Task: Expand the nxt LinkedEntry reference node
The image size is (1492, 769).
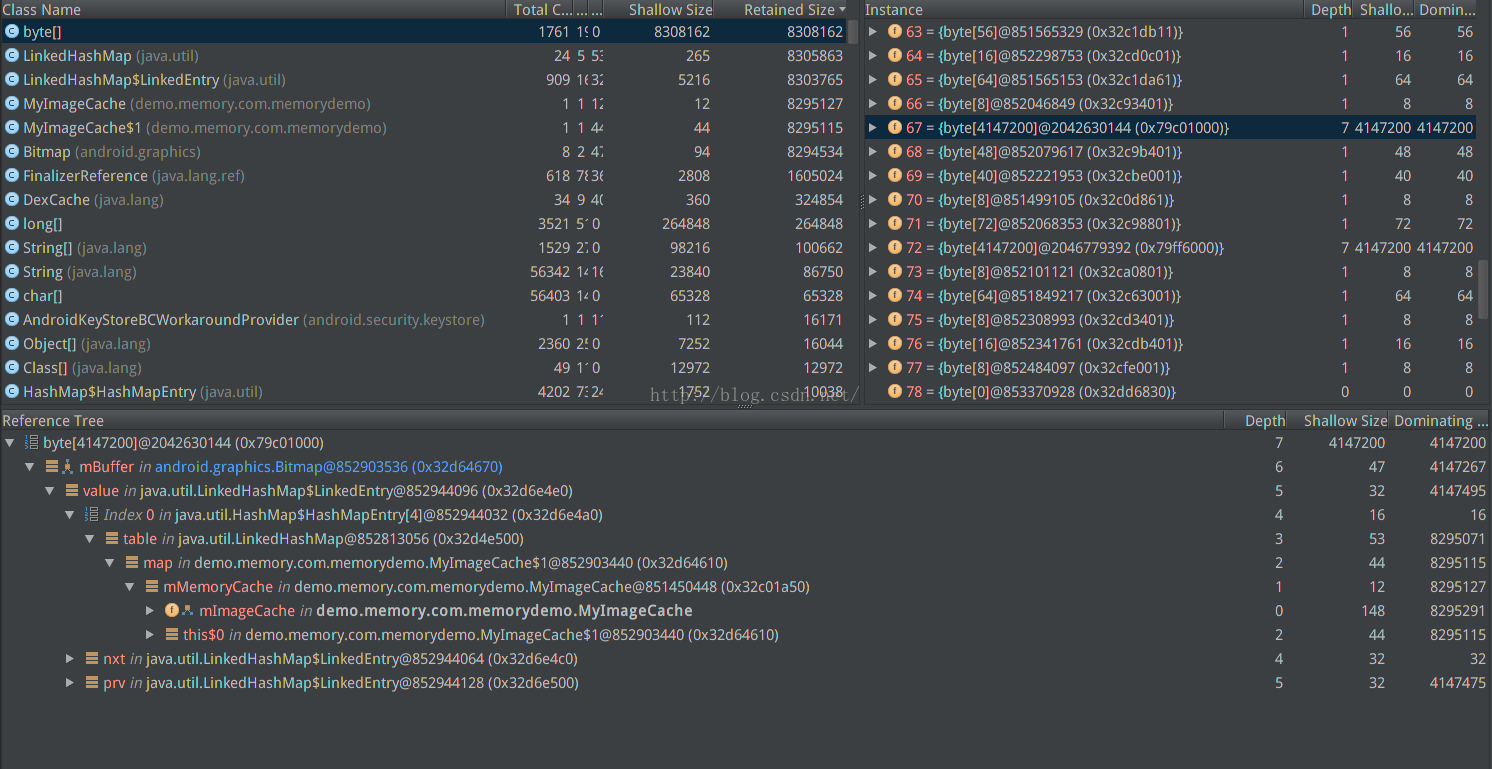Action: pos(70,659)
